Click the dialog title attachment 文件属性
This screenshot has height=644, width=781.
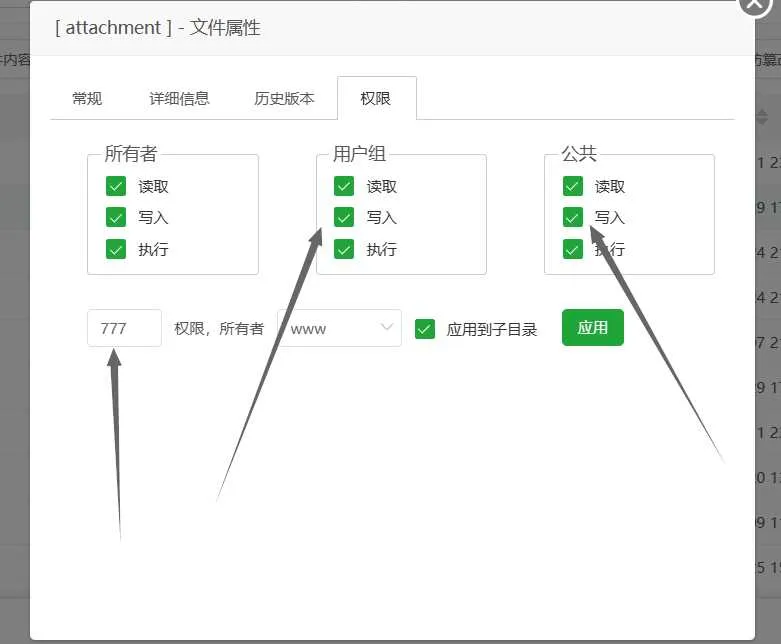click(x=158, y=27)
